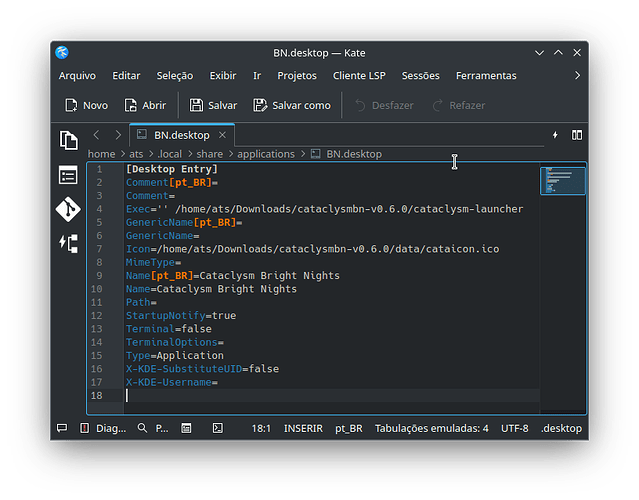Image resolution: width=639 pixels, height=500 pixels.
Task: Click the greyed Desfazer undo button
Action: click(384, 105)
